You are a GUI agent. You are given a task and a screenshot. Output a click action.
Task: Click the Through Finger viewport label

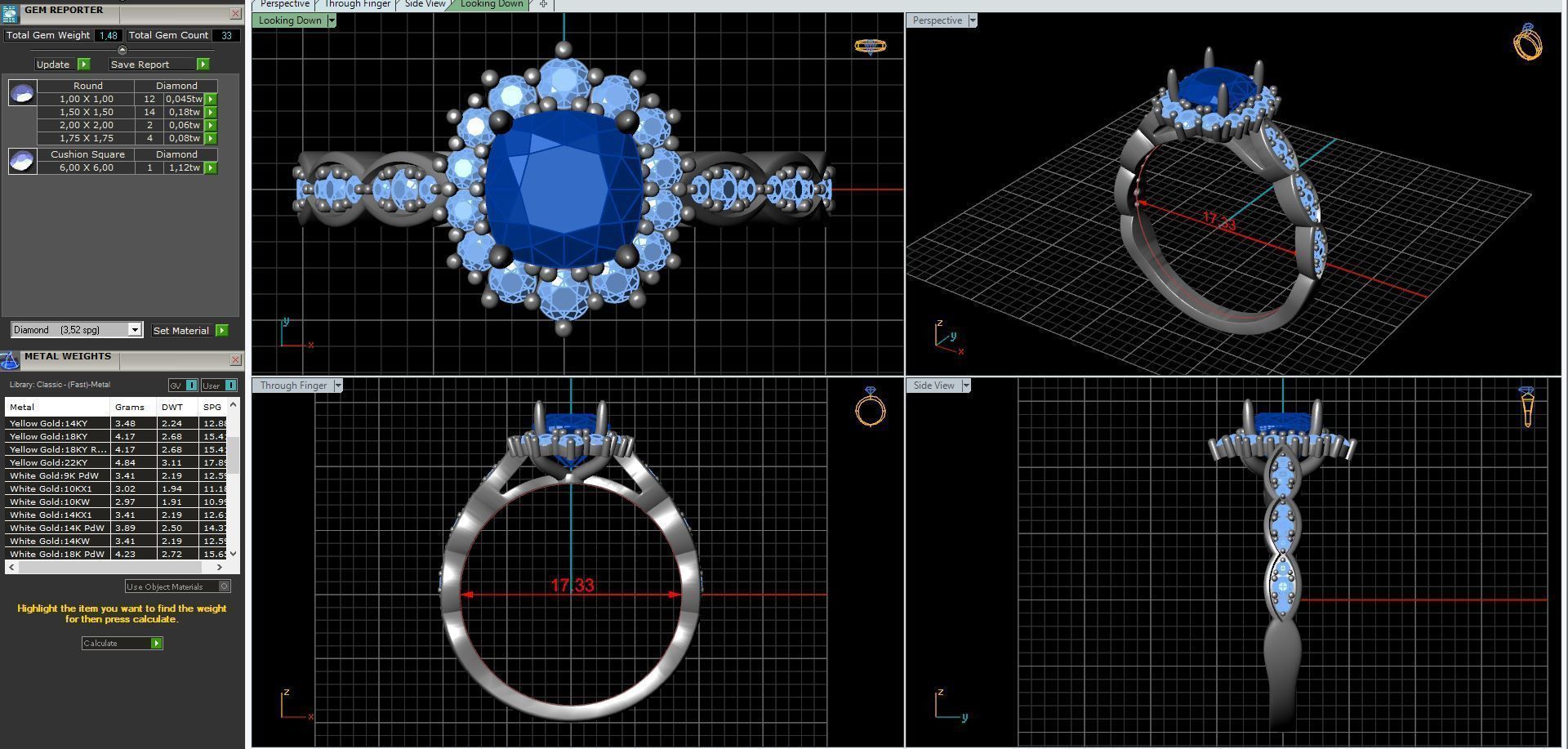[x=293, y=386]
